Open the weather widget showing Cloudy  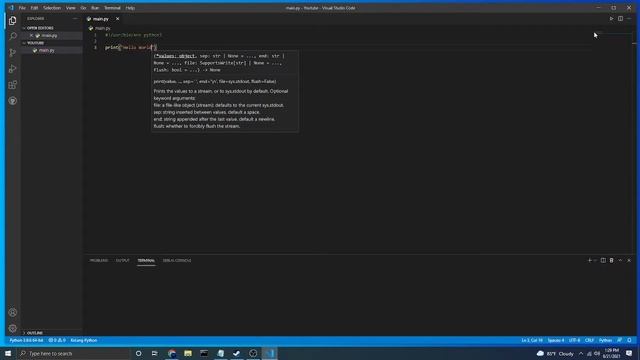[x=555, y=353]
